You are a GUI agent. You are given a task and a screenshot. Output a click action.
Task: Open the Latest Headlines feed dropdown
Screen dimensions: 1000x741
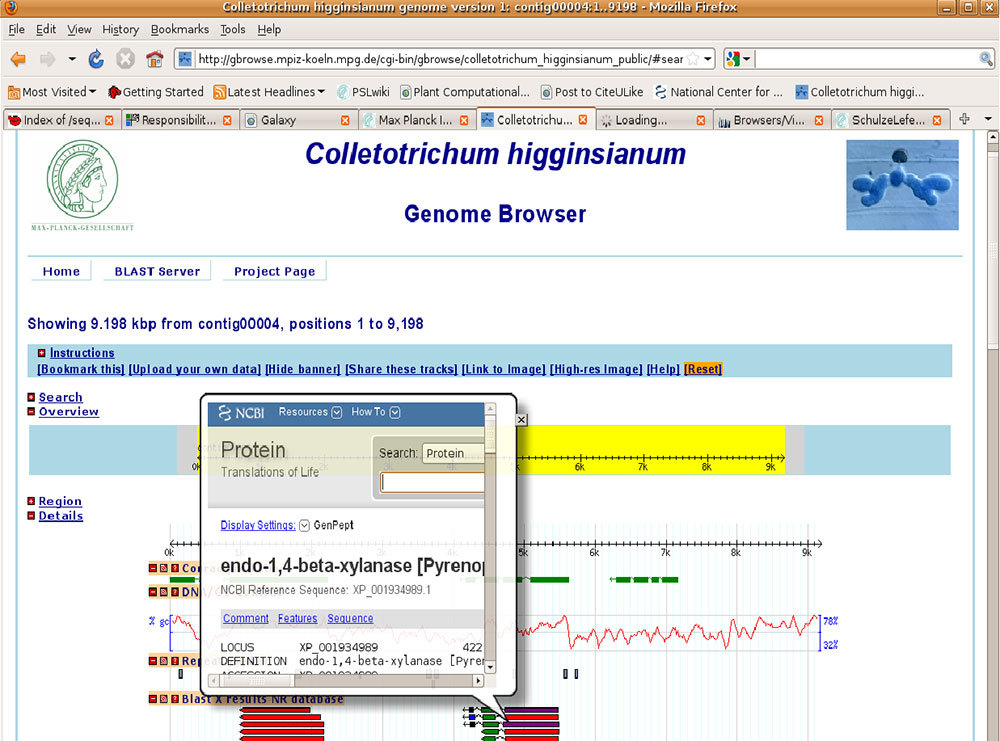[x=269, y=92]
